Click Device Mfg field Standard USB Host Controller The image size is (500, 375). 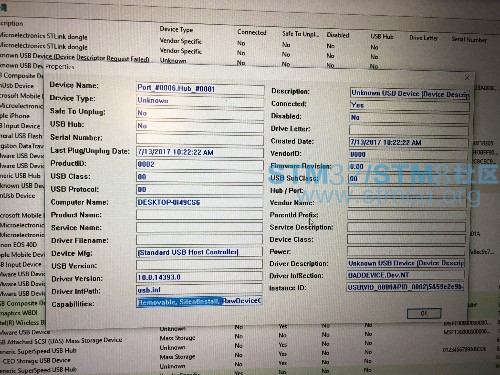coord(200,252)
